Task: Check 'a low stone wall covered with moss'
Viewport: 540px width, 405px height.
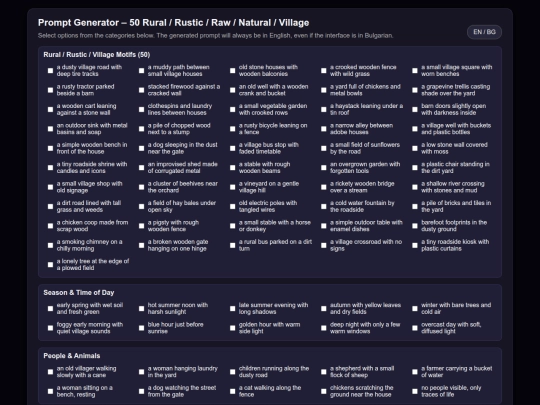Action: (x=415, y=148)
